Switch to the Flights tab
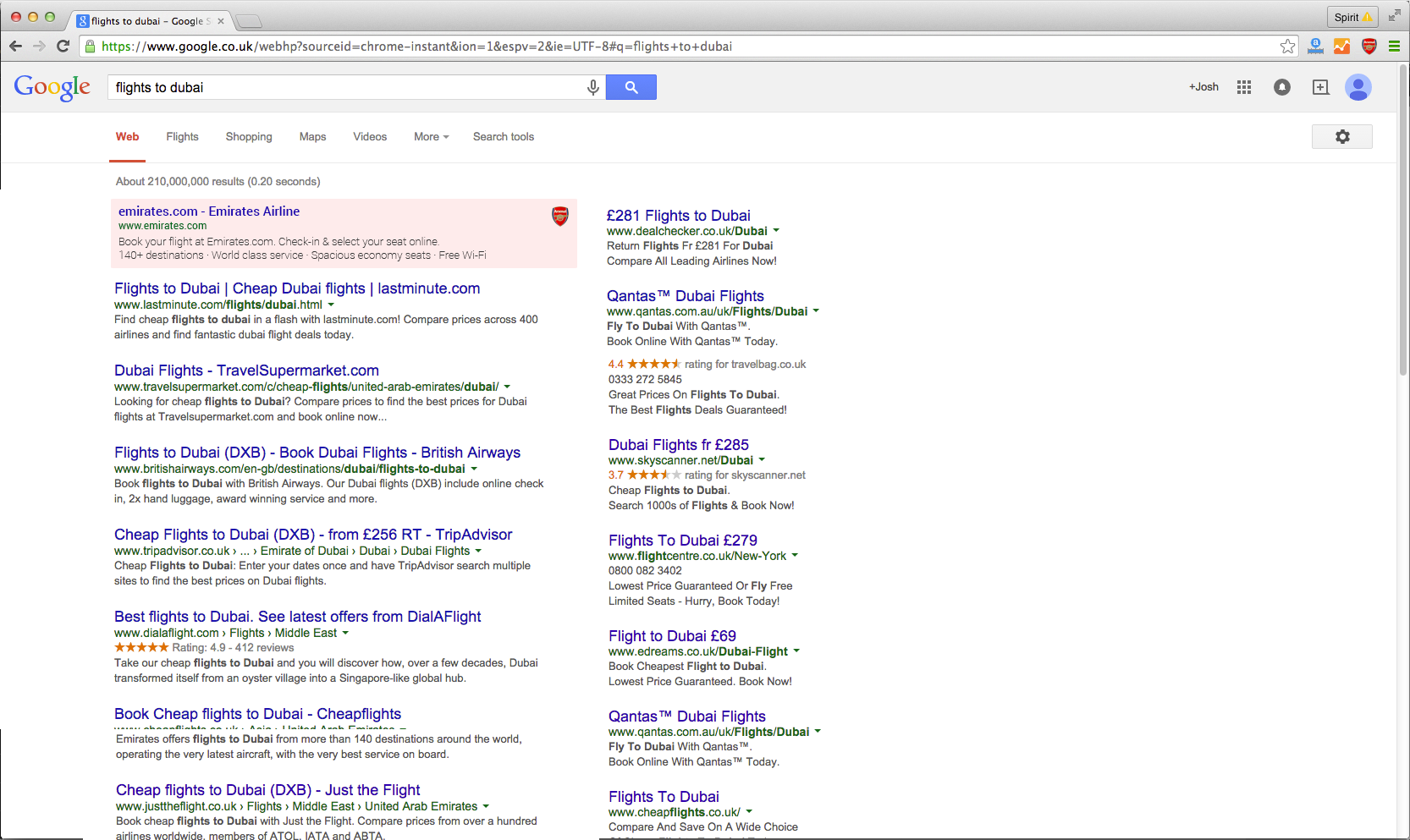 (182, 137)
